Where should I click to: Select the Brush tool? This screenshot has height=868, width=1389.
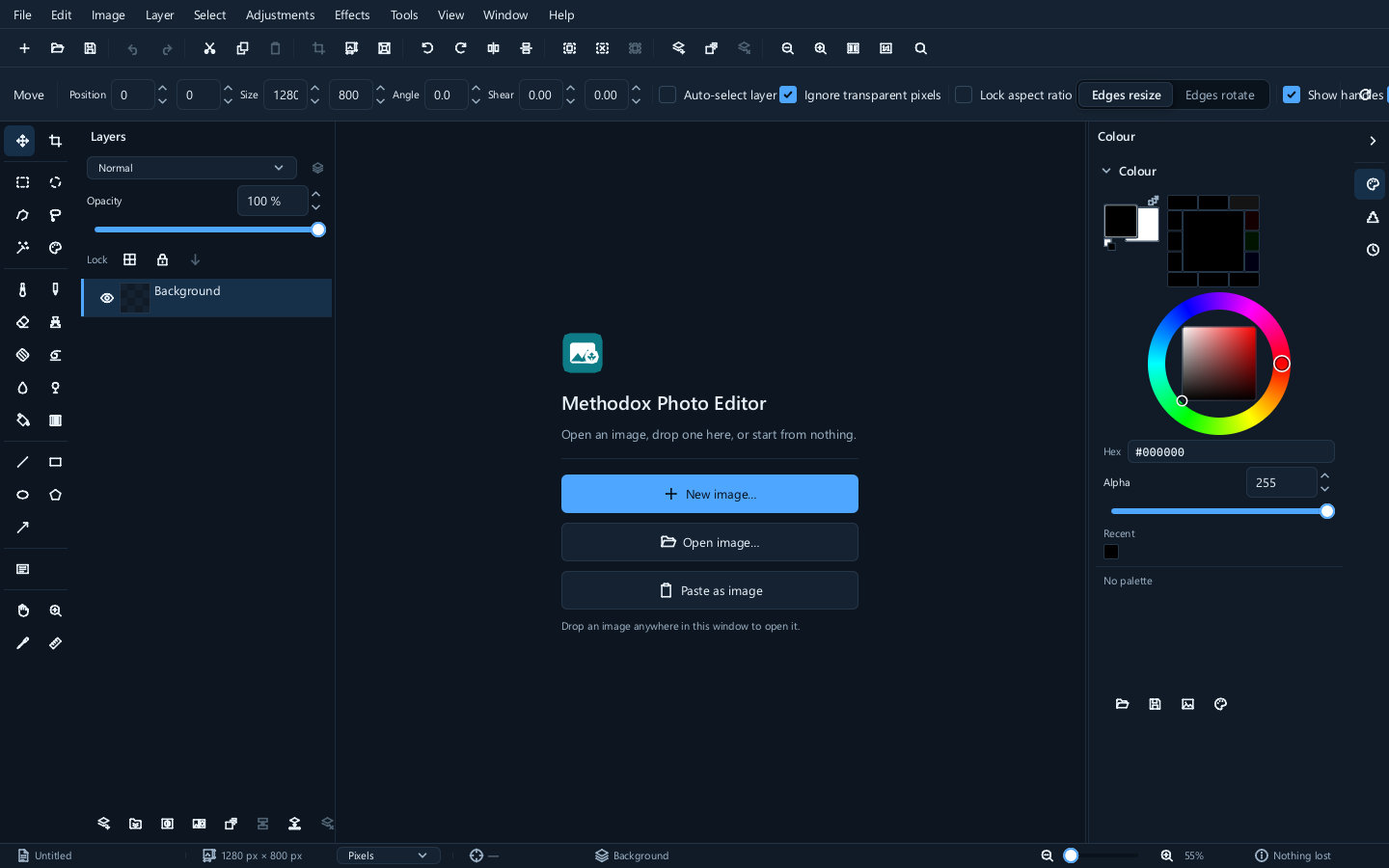pos(22,289)
